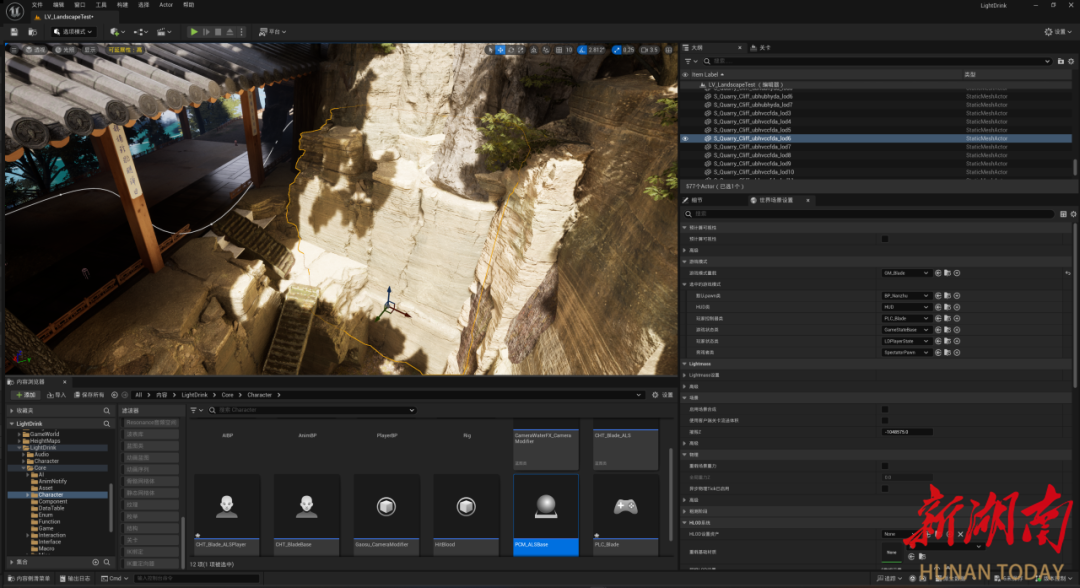
Task: Open the viewport hamburger options menu
Action: [13, 50]
